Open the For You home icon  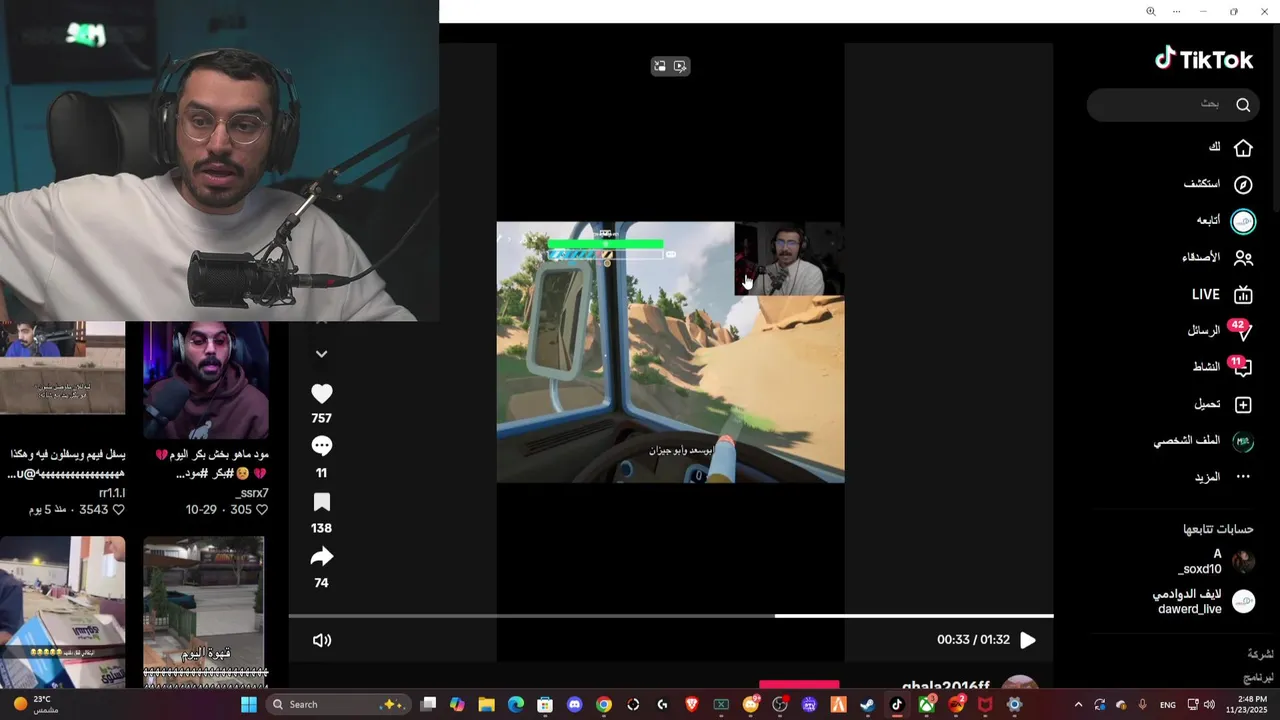click(x=1243, y=148)
